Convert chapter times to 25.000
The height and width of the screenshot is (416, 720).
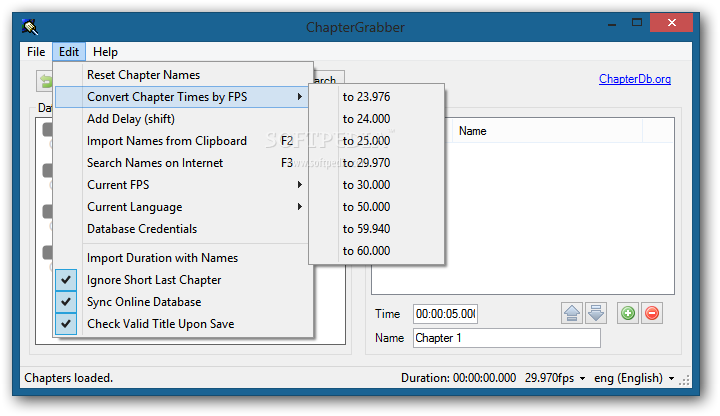(x=377, y=141)
